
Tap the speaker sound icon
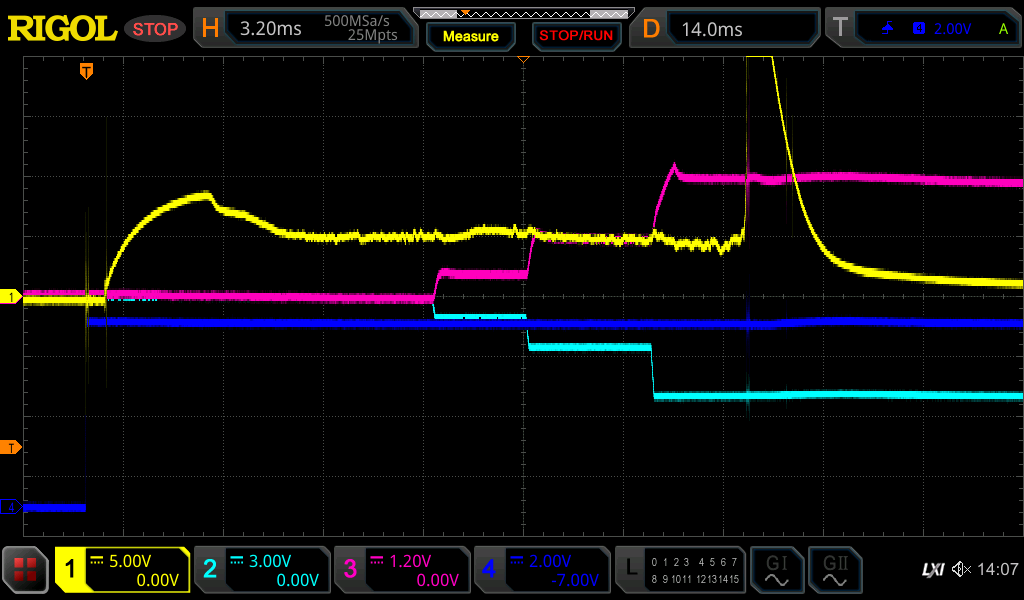(x=961, y=570)
